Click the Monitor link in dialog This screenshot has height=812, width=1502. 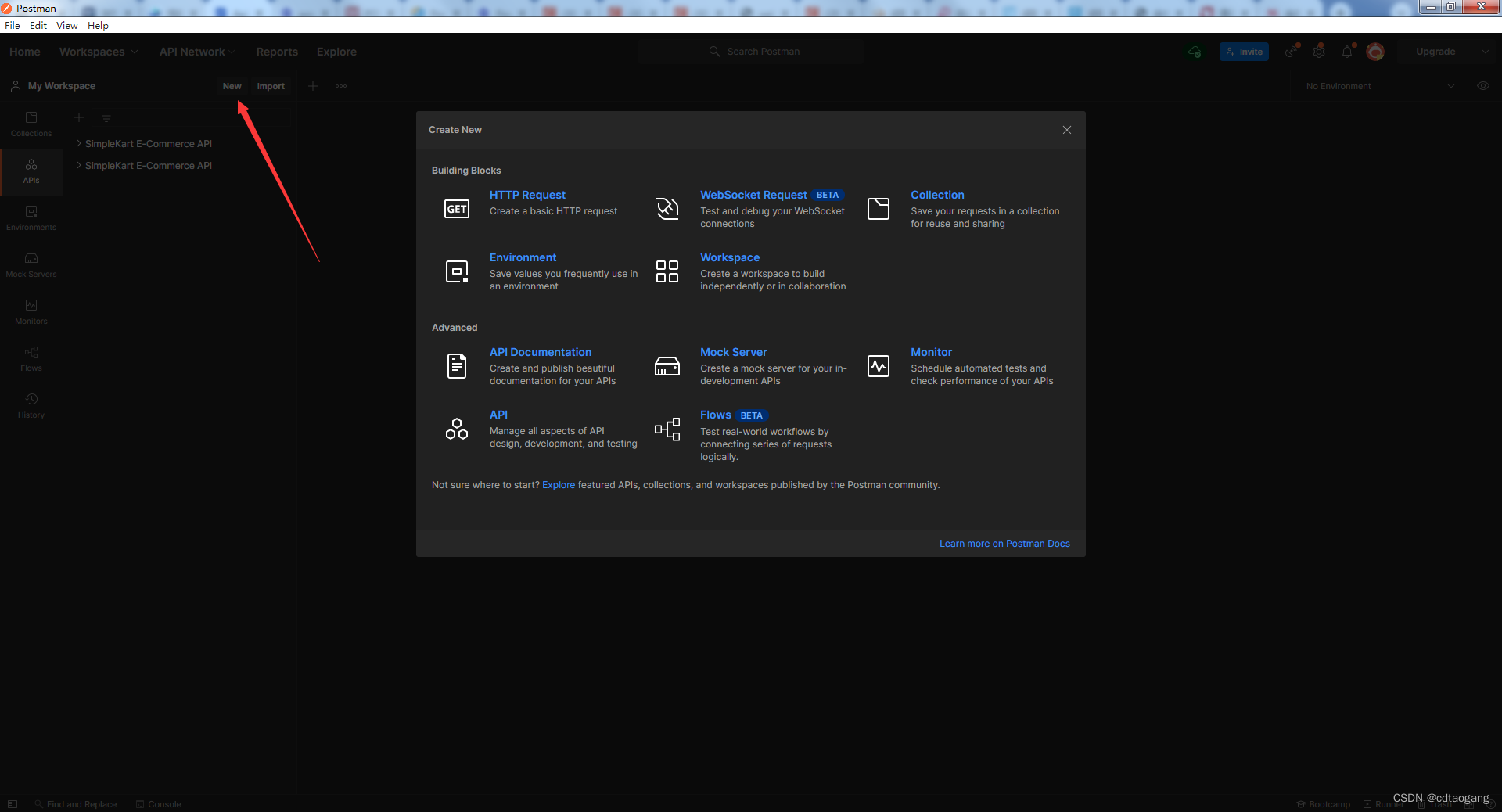click(931, 352)
